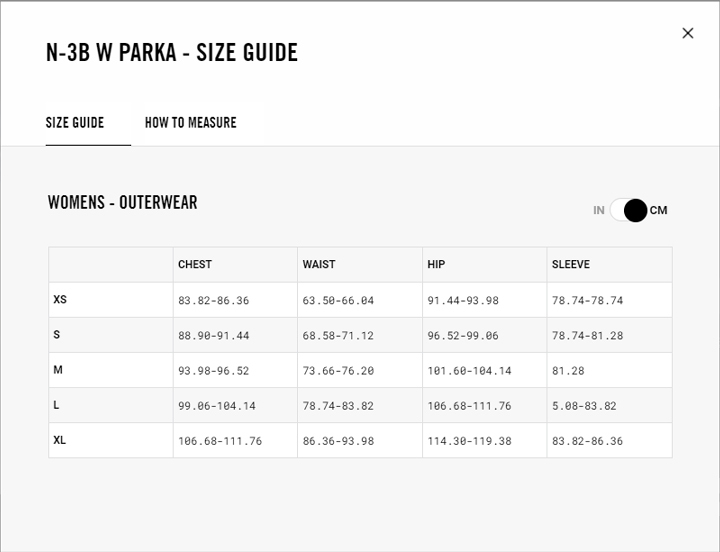Select the XS size row label
This screenshot has width=720, height=552.
tap(60, 299)
